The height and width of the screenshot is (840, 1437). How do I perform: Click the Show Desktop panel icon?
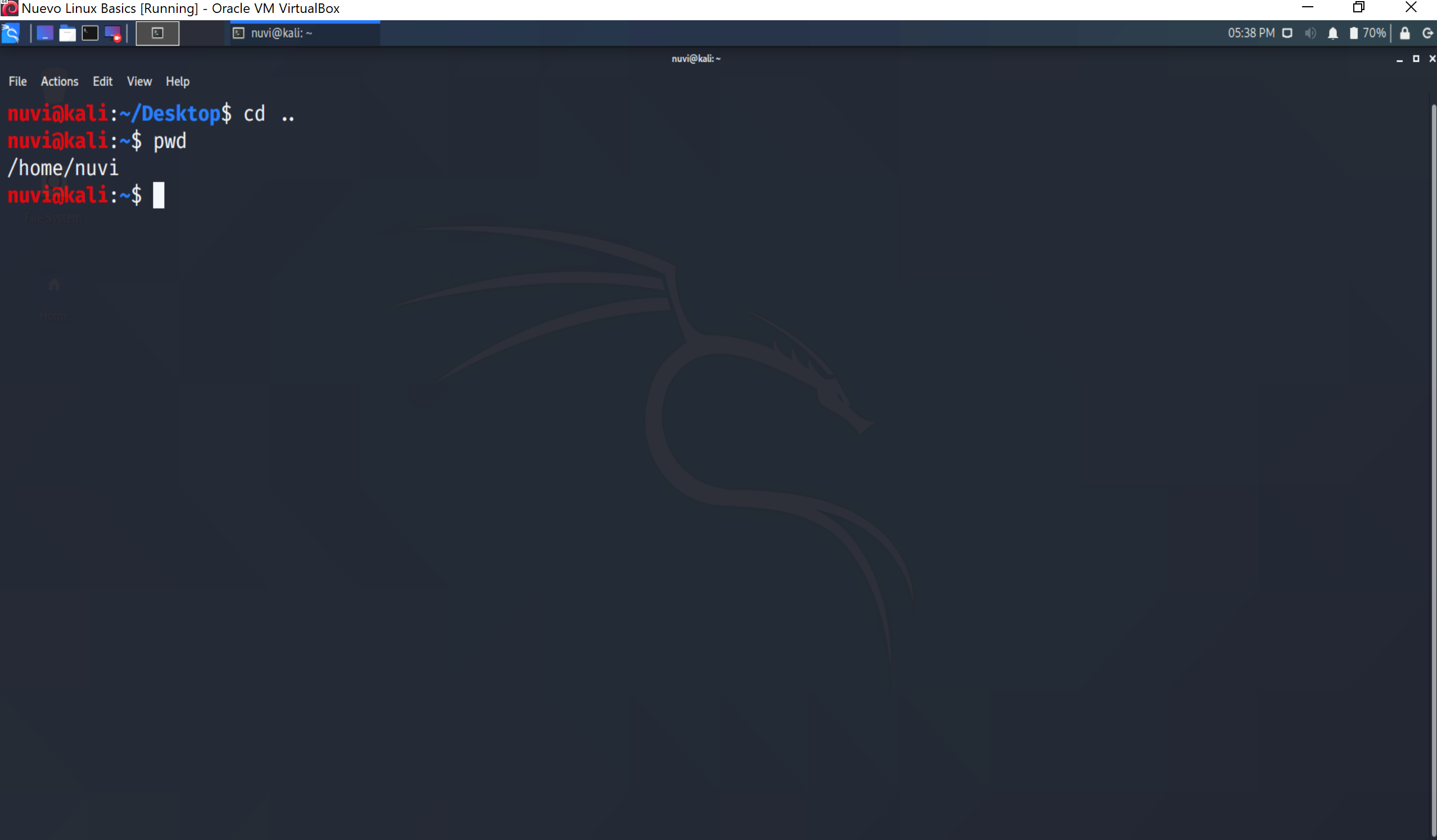[x=44, y=33]
